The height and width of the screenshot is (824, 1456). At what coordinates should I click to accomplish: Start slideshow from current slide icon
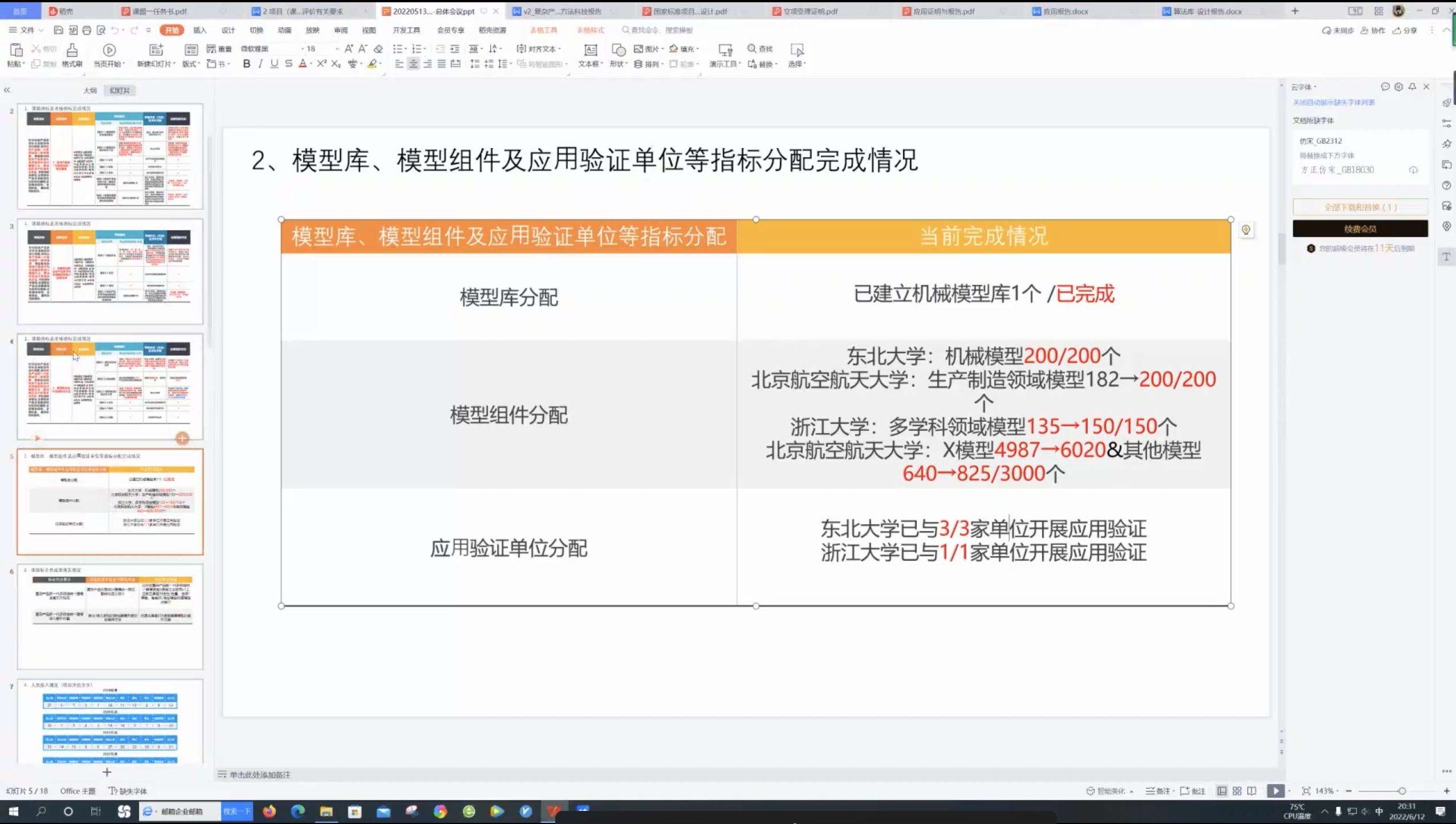click(x=109, y=51)
